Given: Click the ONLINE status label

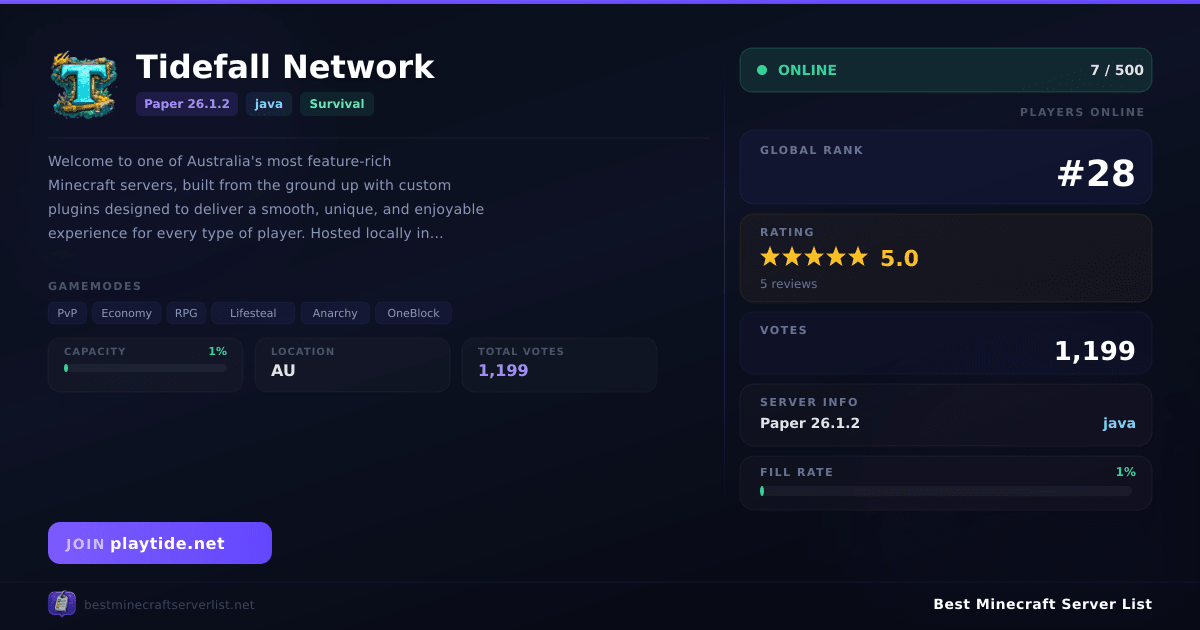Looking at the screenshot, I should pos(807,70).
